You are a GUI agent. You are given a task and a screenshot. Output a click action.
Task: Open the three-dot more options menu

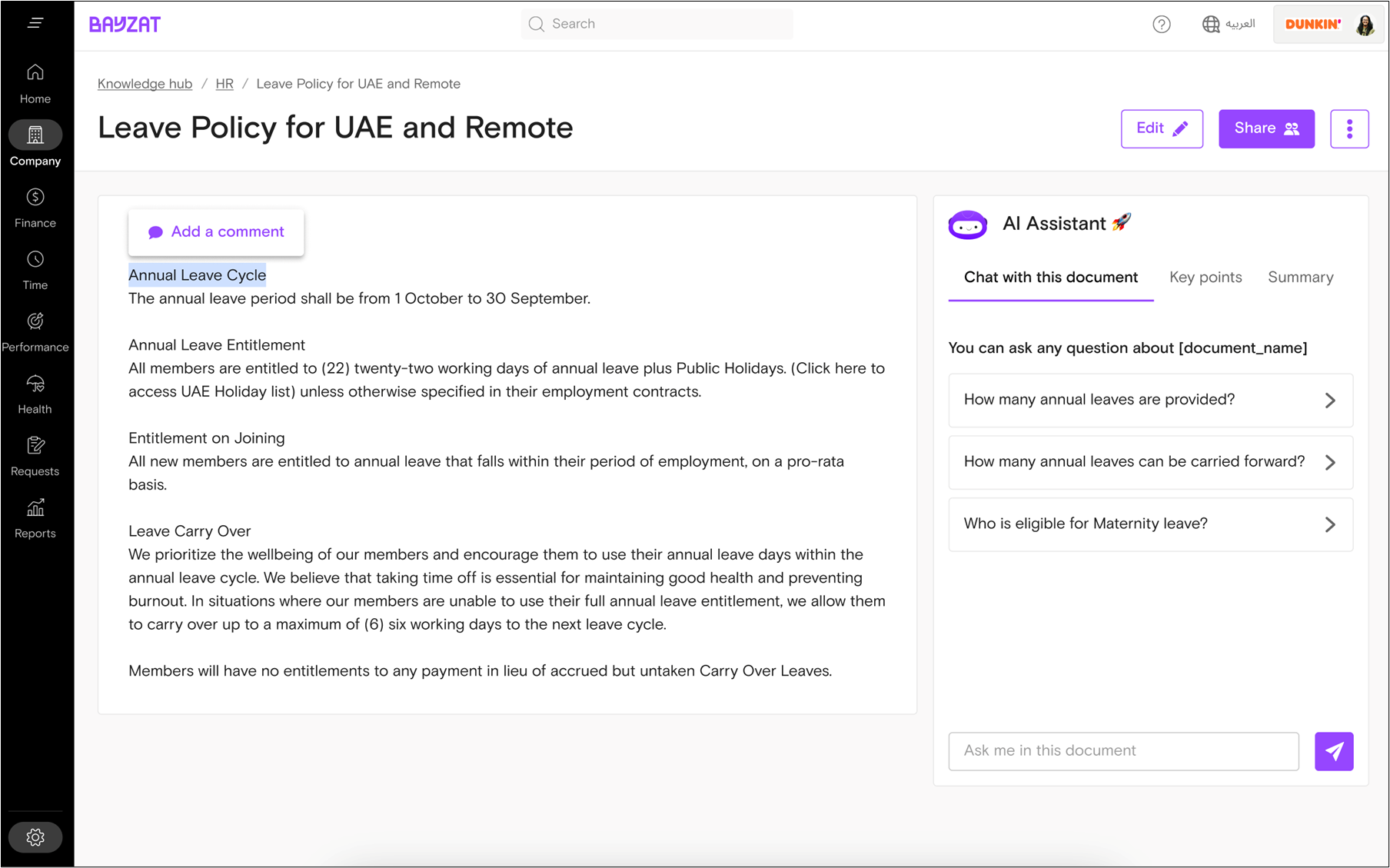(1349, 129)
